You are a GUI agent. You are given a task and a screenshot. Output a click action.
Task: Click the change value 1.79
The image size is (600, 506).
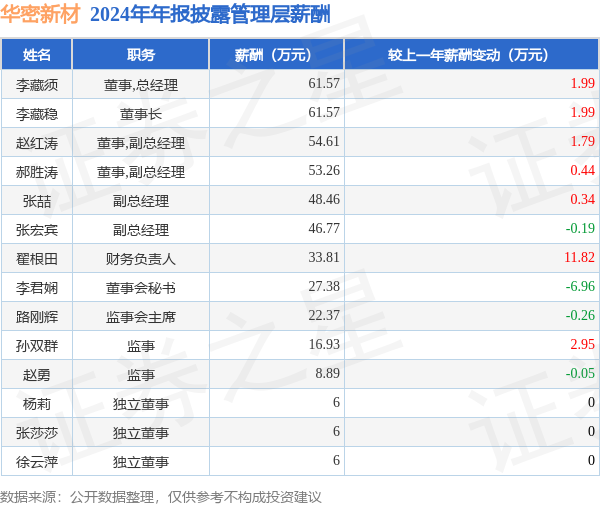click(582, 141)
